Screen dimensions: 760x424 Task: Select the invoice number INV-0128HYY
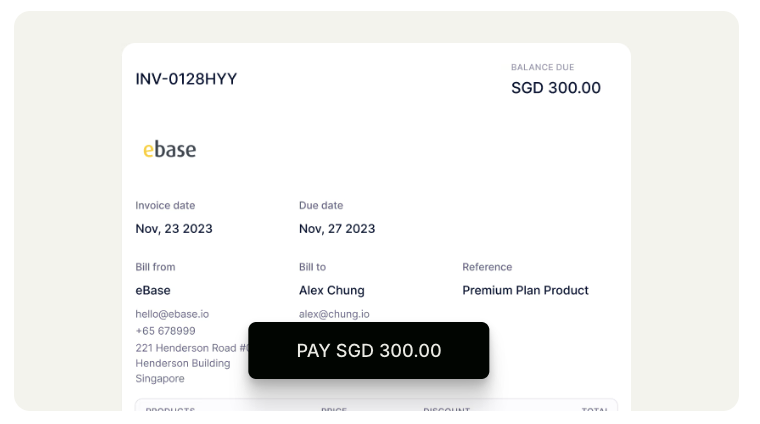pyautogui.click(x=186, y=79)
